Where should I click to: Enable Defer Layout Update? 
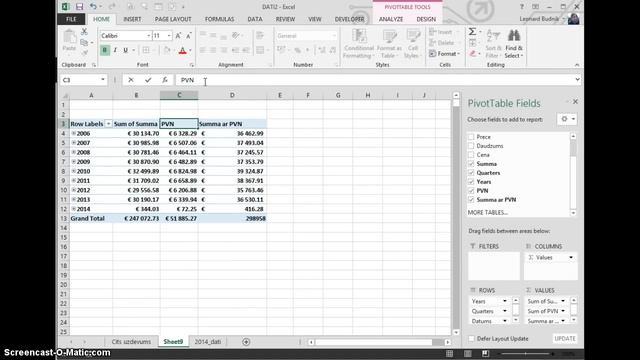471,338
